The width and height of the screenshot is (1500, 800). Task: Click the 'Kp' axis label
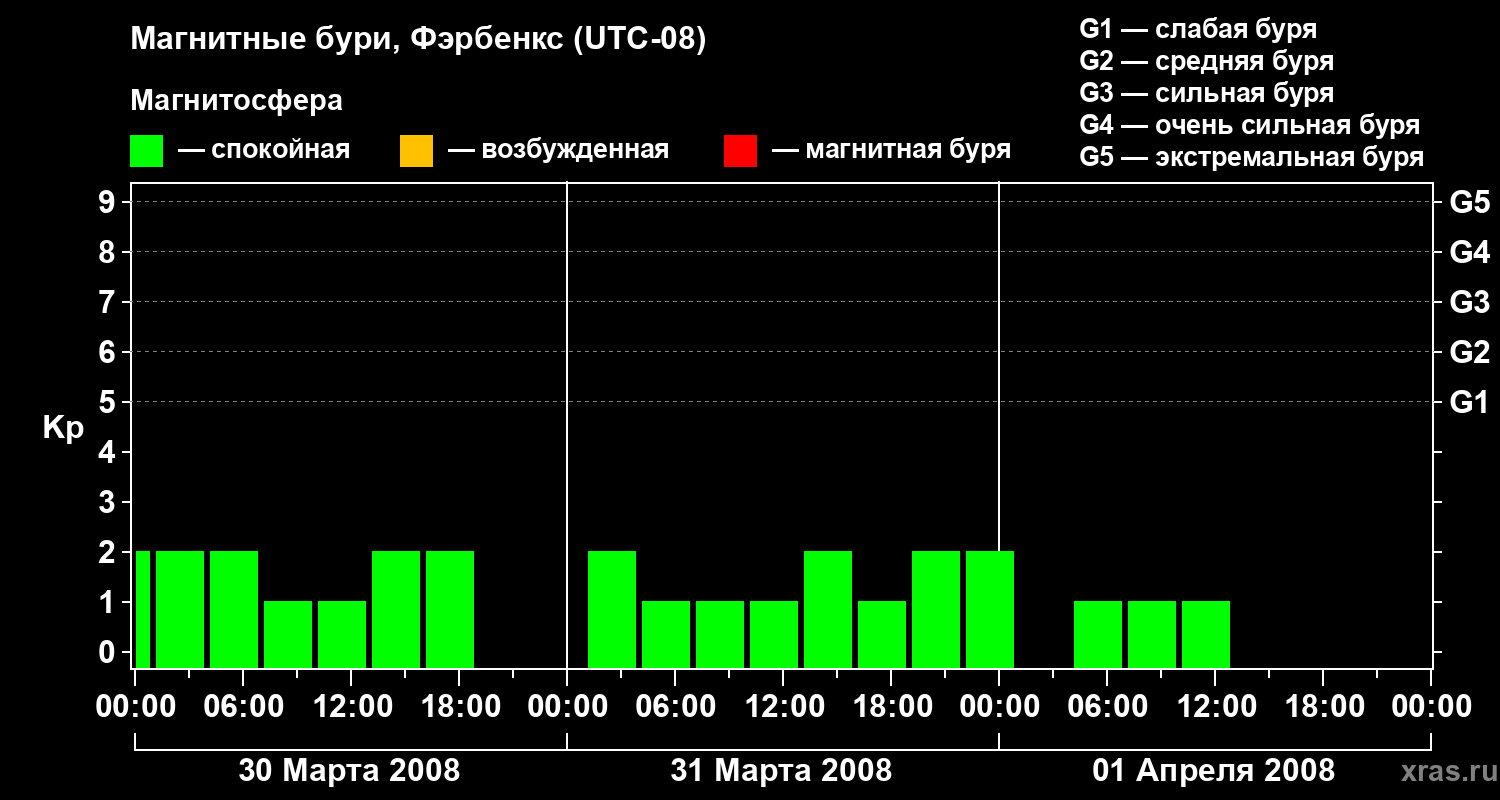pyautogui.click(x=63, y=427)
